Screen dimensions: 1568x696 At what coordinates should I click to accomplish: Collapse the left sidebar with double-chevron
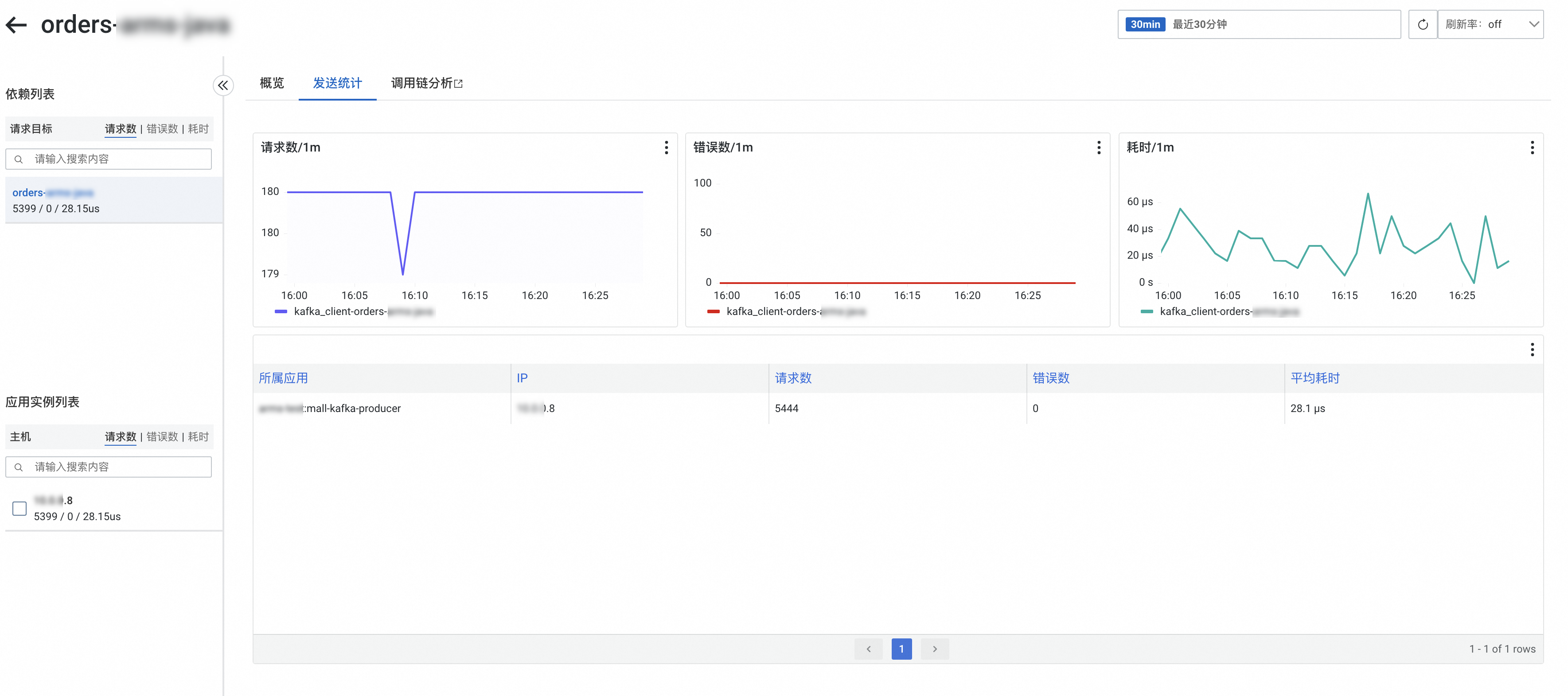223,85
